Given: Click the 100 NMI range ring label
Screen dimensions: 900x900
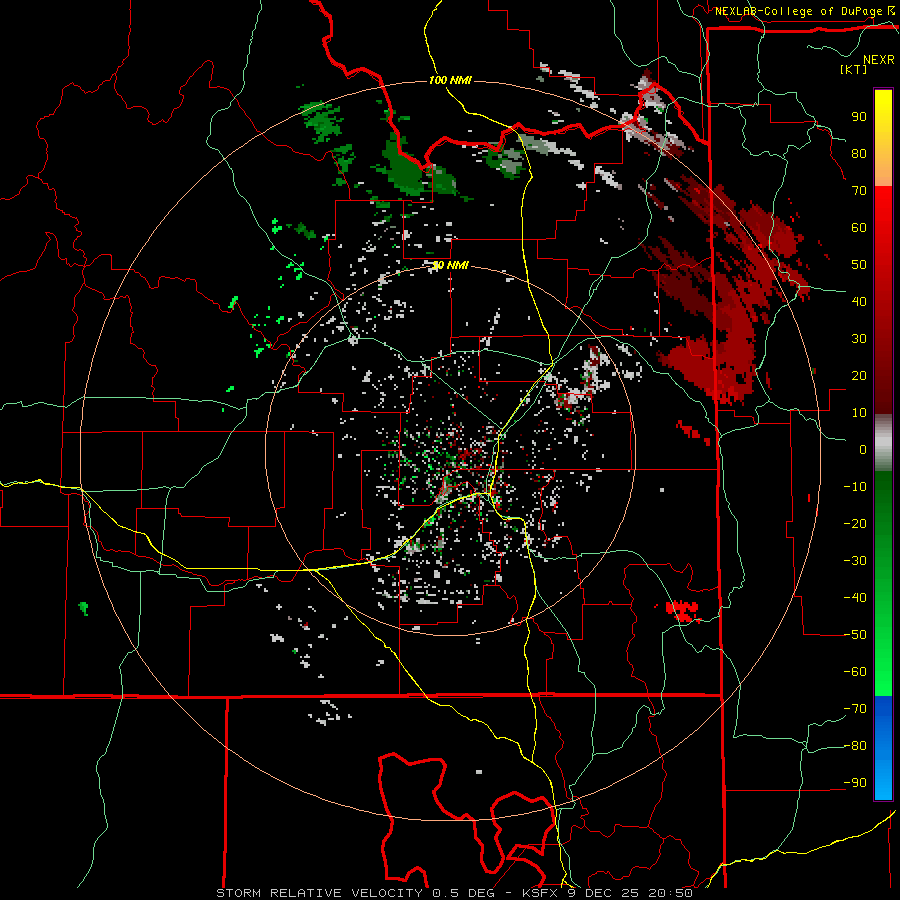Looking at the screenshot, I should [450, 80].
